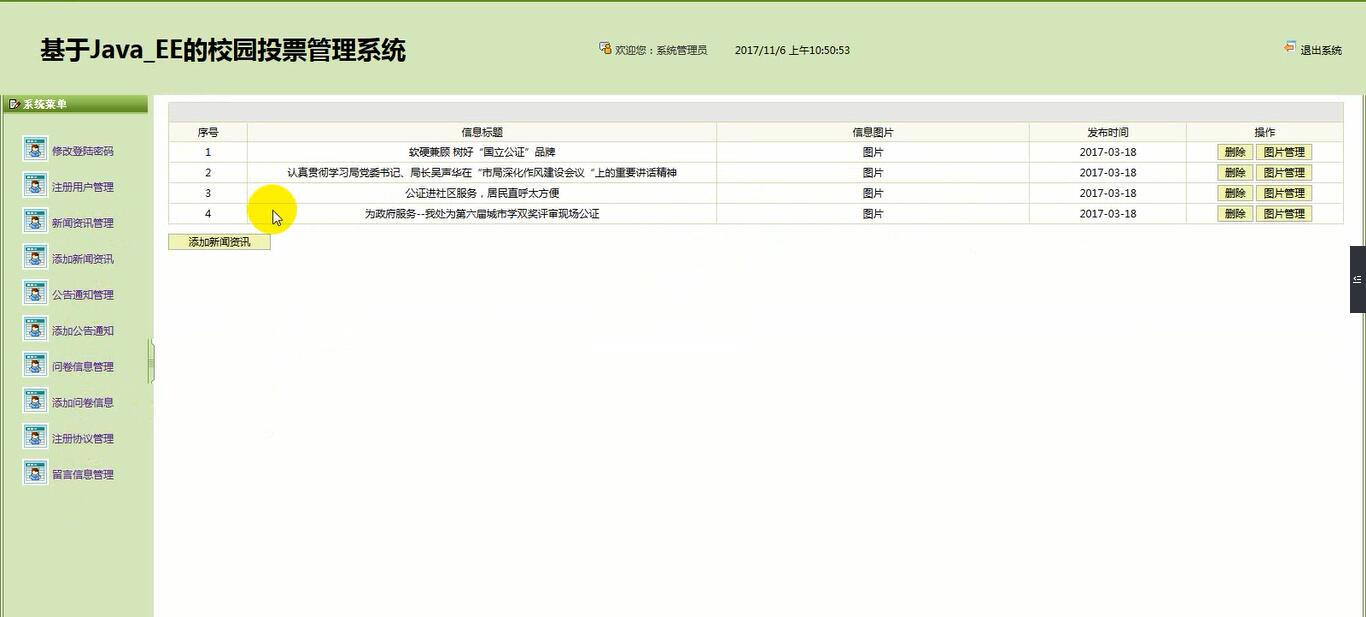Click the icon beside 新闻资讯管理
Screen dimensions: 1366x617
[35, 221]
